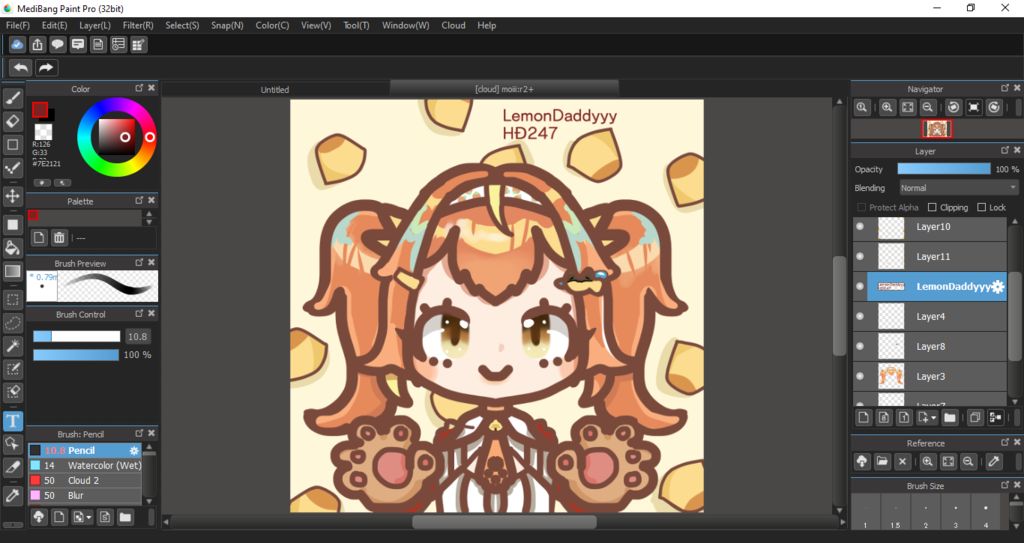Select the Dot tool
Screen dimensions: 1024x543
pos(12,168)
